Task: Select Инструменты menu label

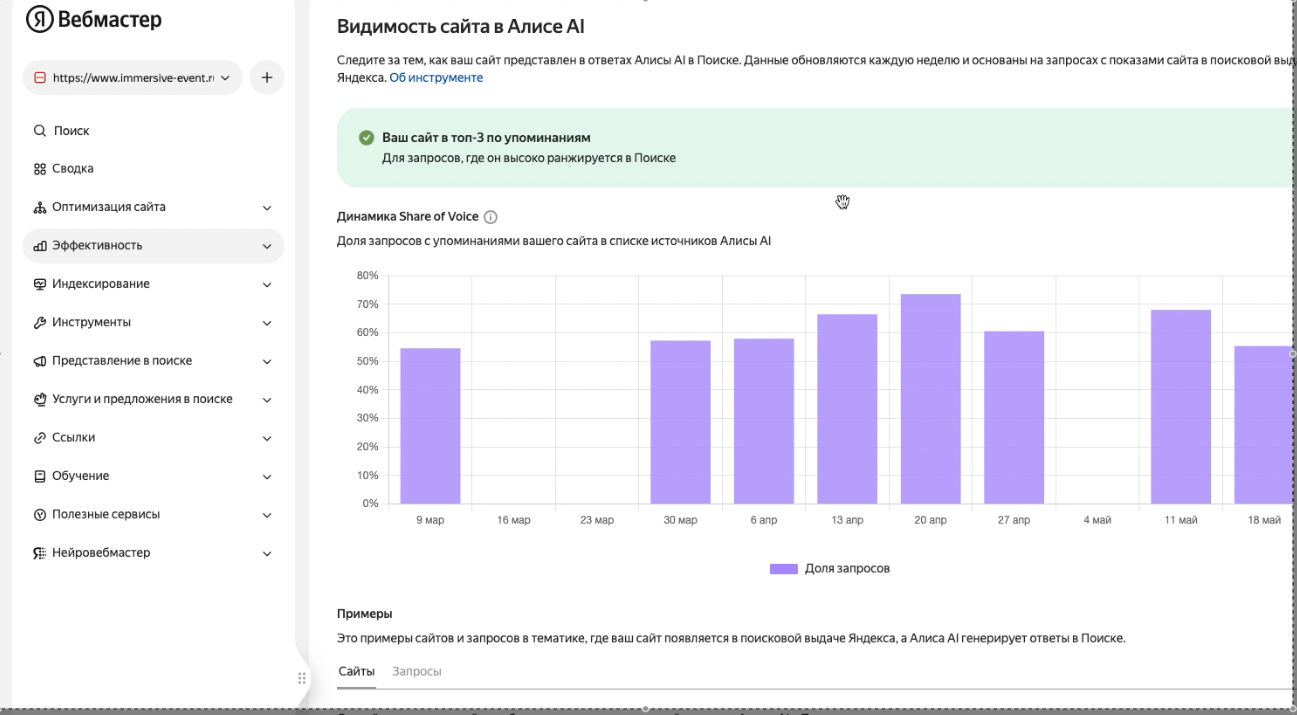Action: pos(91,322)
